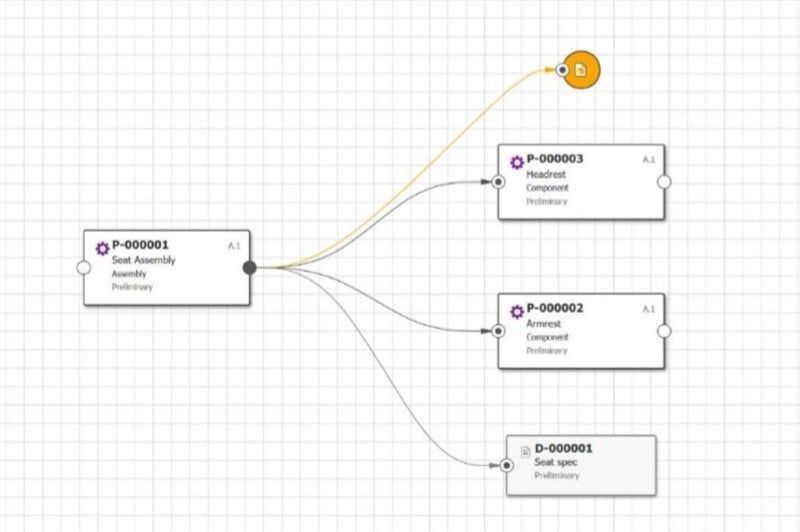Select the D-000001 title text
The image size is (800, 532).
pyautogui.click(x=565, y=449)
